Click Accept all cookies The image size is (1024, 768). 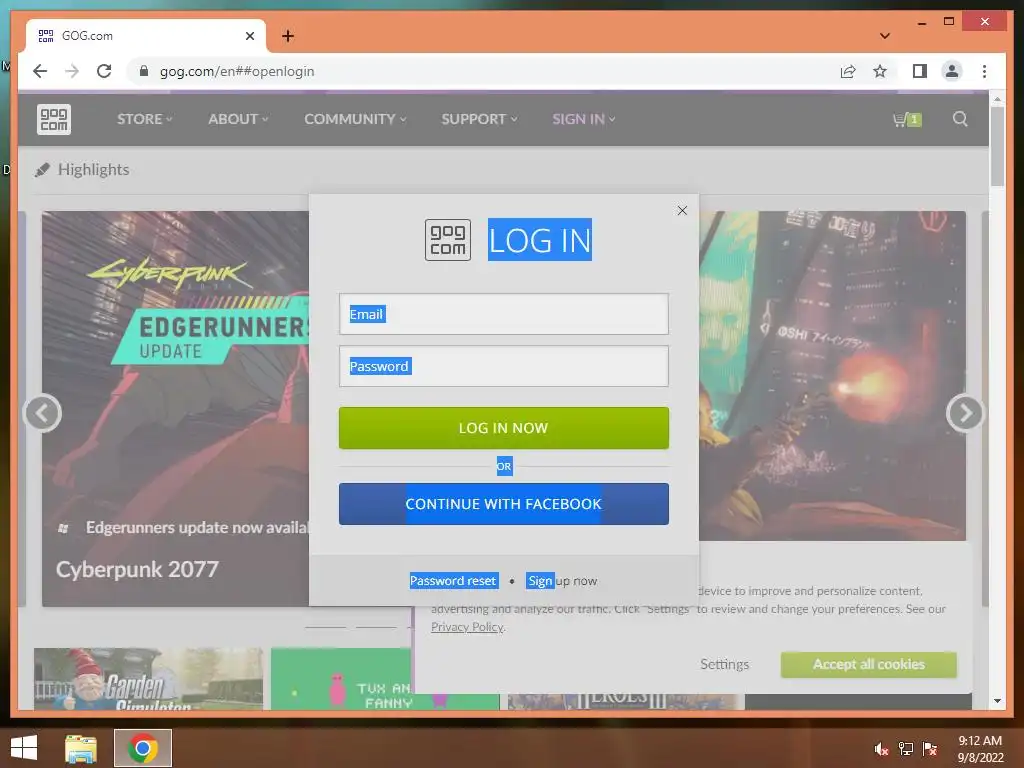click(x=869, y=664)
